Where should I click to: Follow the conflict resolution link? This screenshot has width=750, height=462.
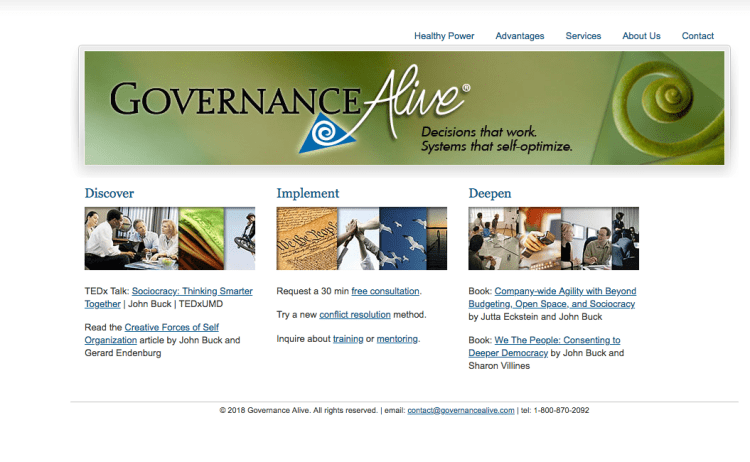click(357, 315)
